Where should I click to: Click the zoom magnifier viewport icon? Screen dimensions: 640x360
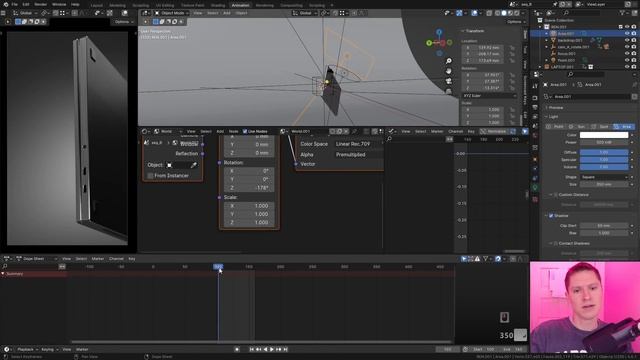click(449, 61)
